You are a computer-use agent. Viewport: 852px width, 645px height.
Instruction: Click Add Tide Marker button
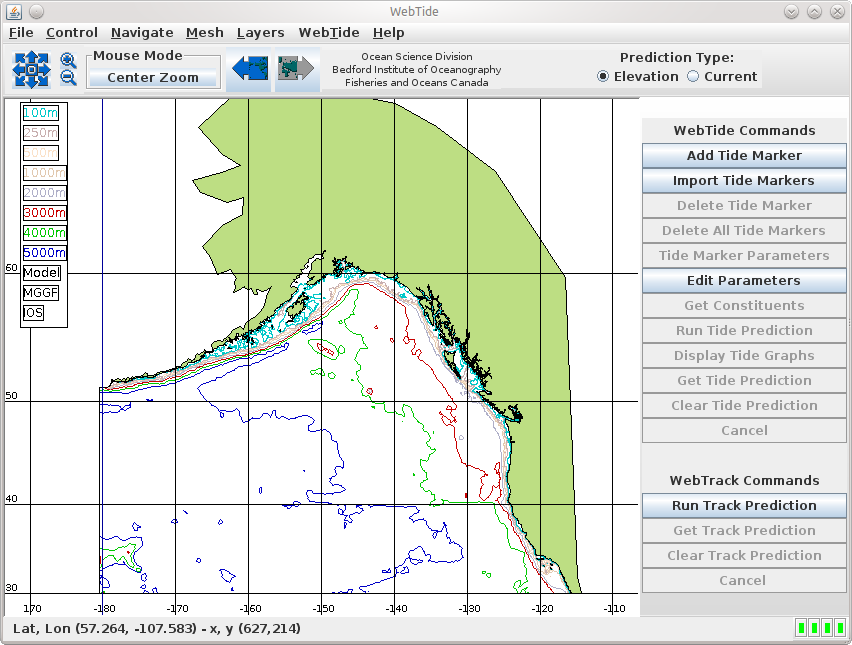[x=744, y=156]
